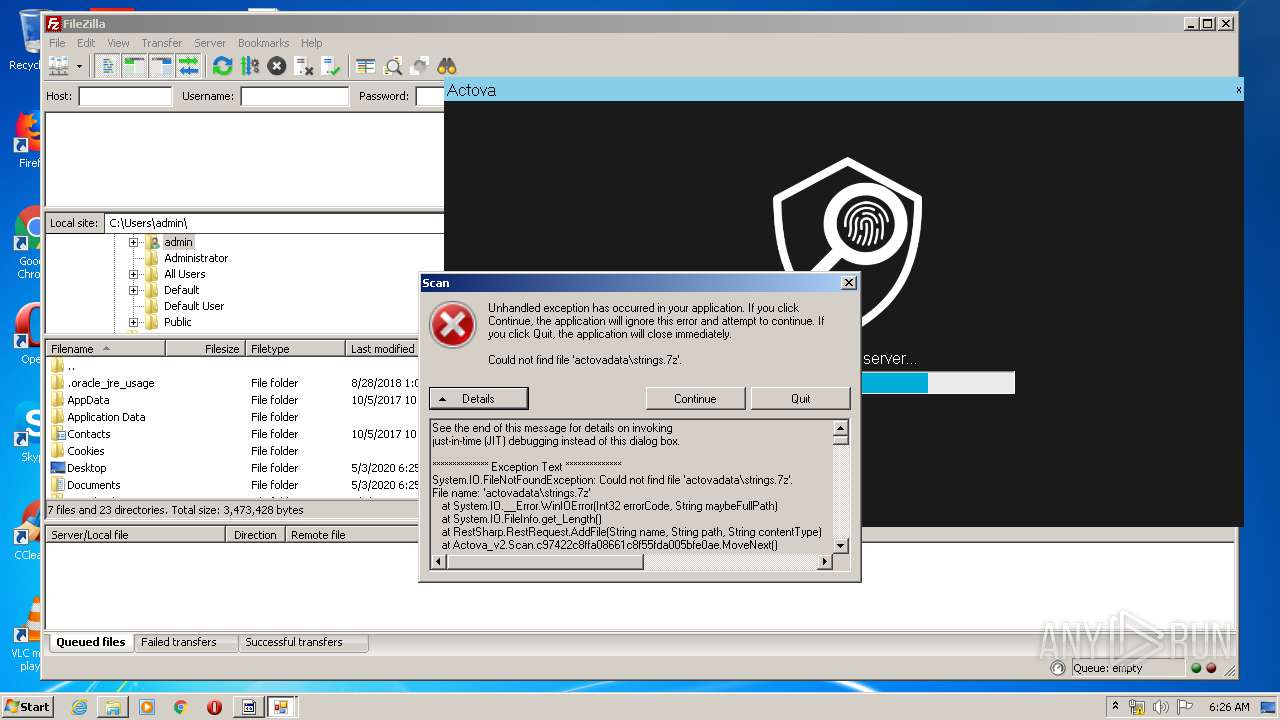Select the Administrator folder in tree

click(196, 258)
